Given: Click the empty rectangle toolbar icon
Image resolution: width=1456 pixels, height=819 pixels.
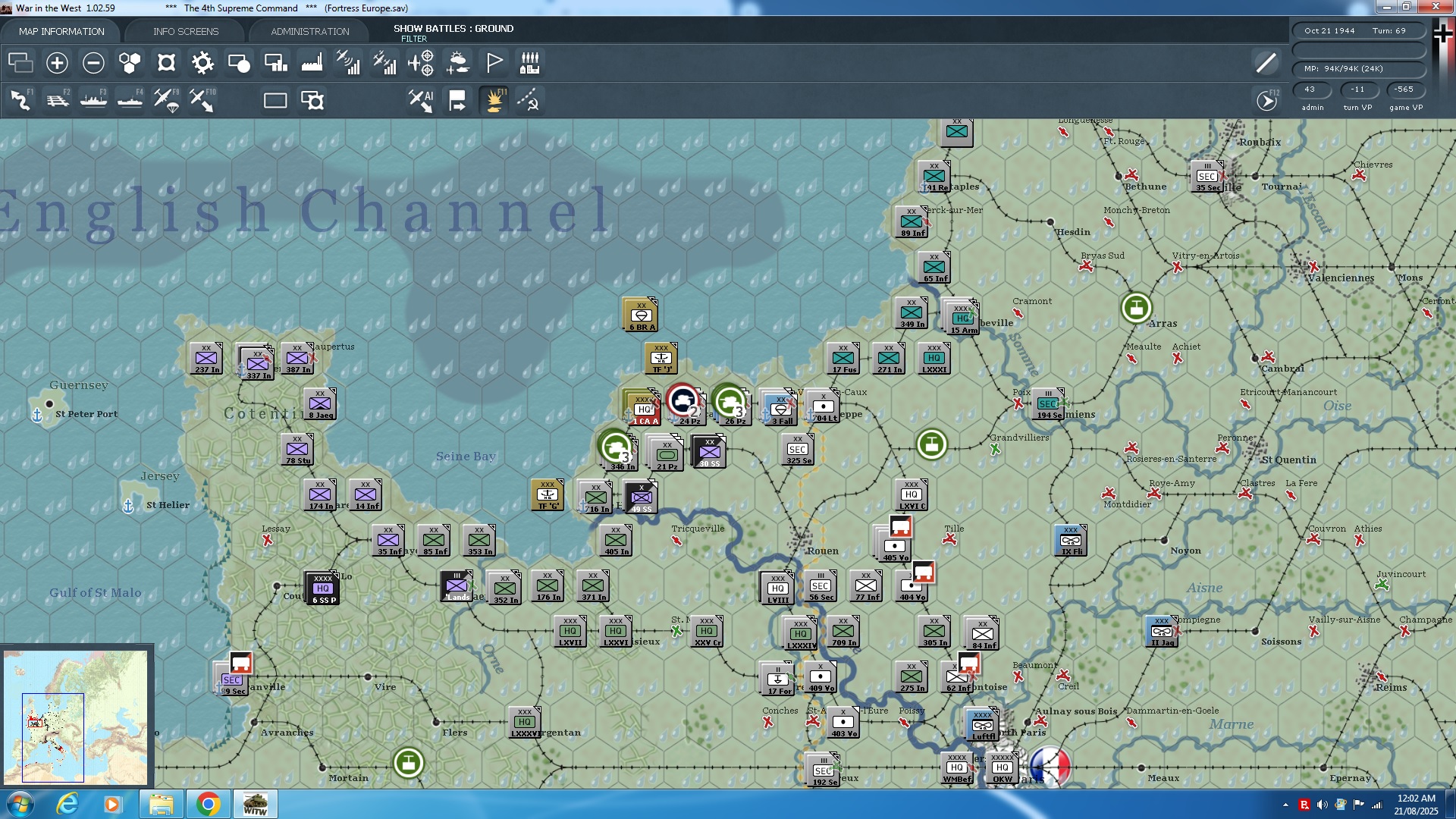Looking at the screenshot, I should coord(275,100).
